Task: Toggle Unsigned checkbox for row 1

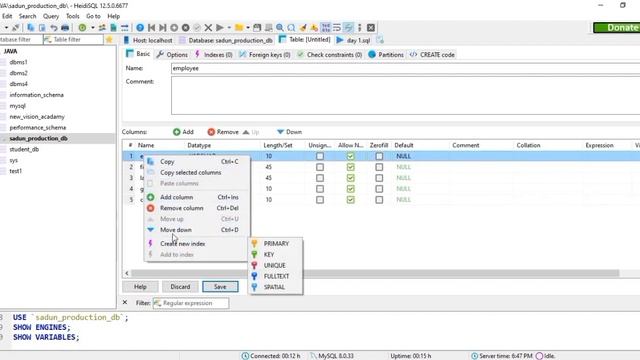Action: (320, 156)
